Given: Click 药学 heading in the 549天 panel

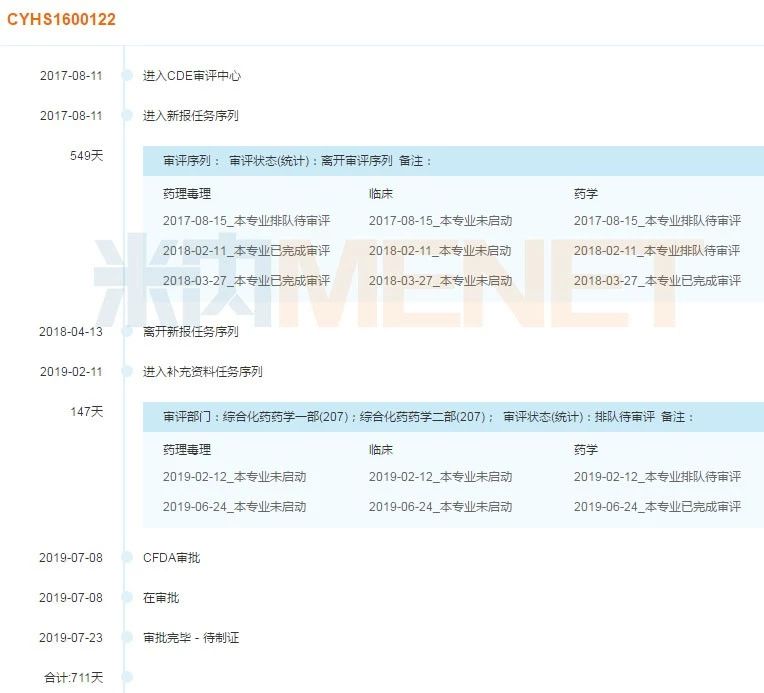Looking at the screenshot, I should 586,193.
